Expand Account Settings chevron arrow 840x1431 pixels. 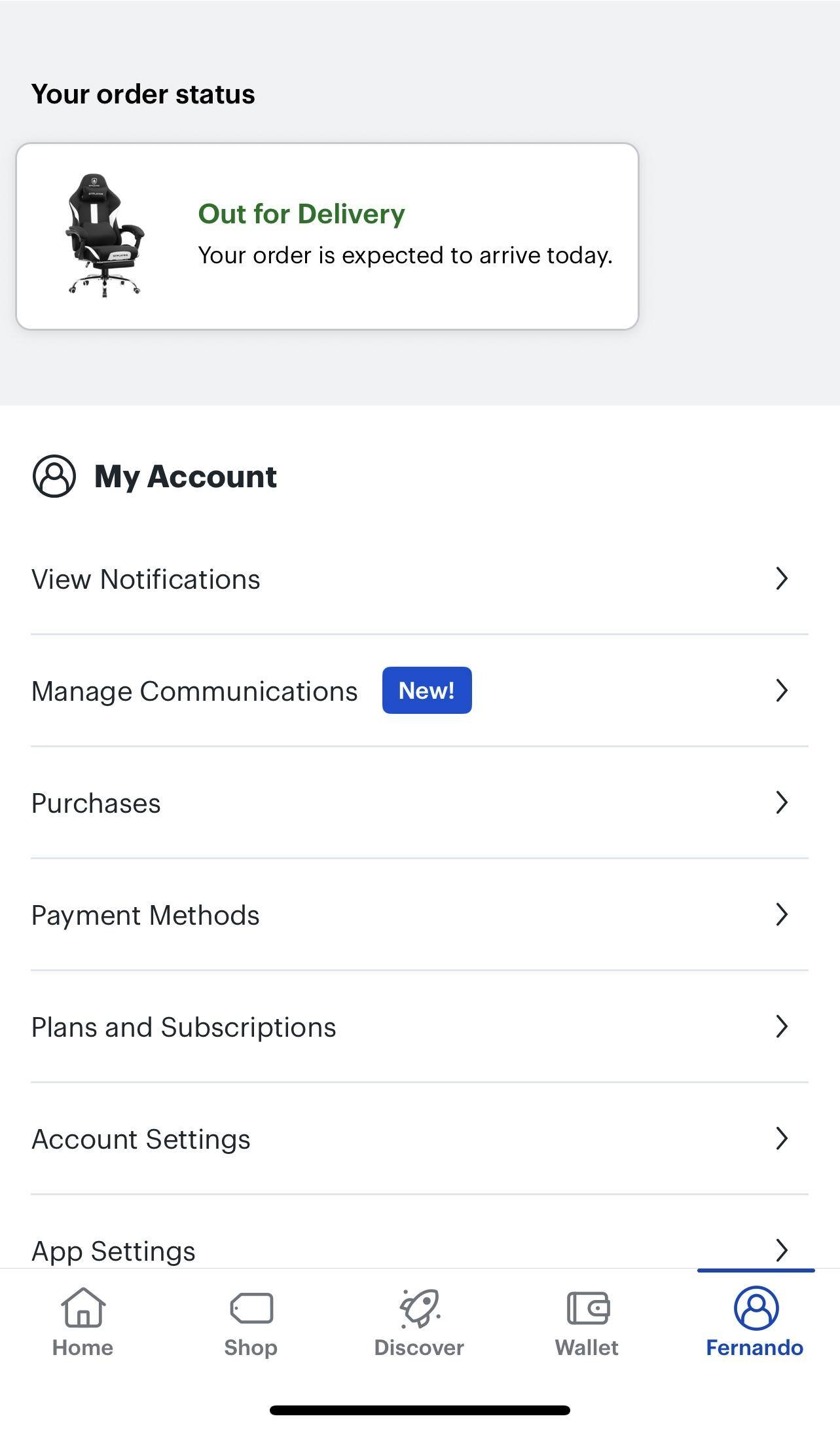[x=781, y=1138]
